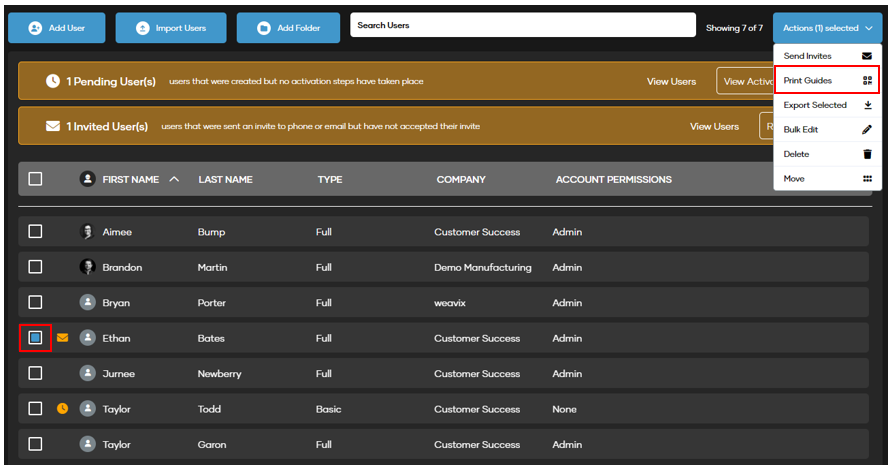Click the partially hidden View Activa button
This screenshot has height=468, width=889.
[x=745, y=82]
